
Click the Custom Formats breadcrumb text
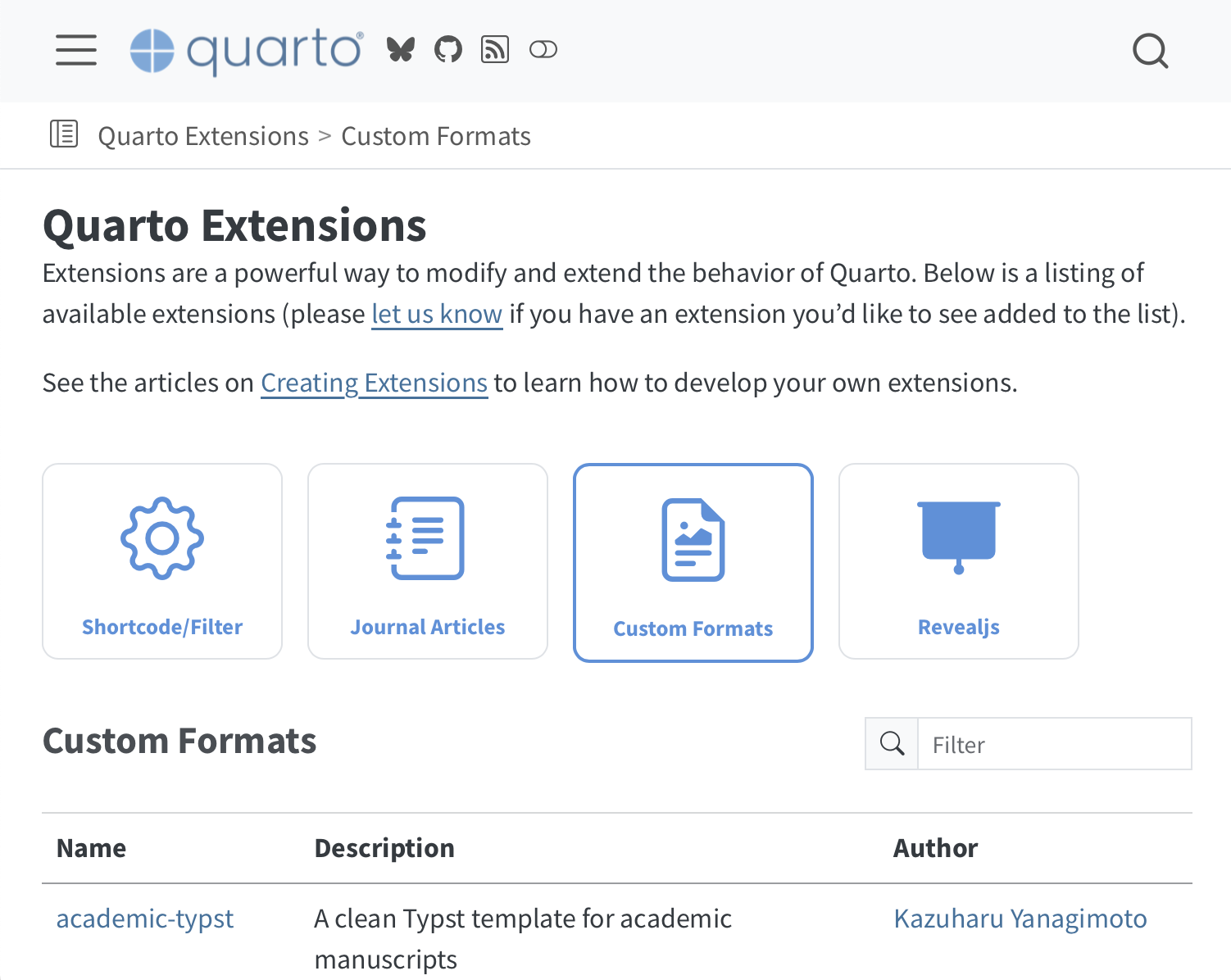pos(436,136)
